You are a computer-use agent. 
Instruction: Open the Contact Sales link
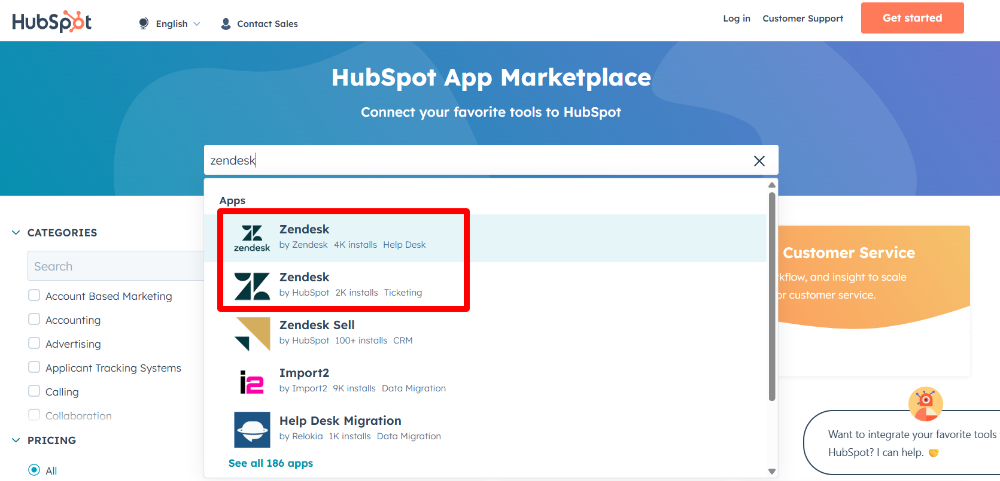tap(267, 24)
